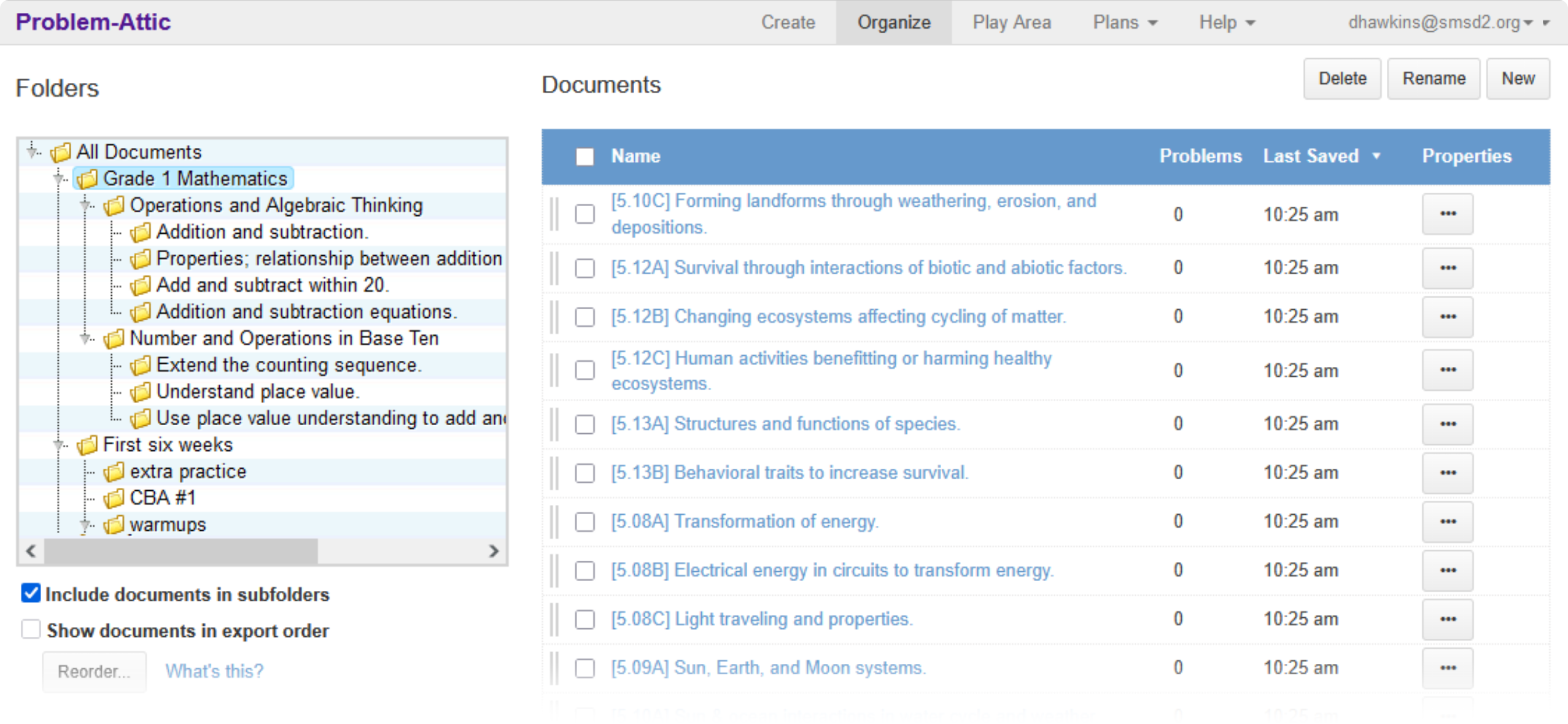The width and height of the screenshot is (1568, 724).
Task: Switch to the Create tab
Action: coord(788,23)
